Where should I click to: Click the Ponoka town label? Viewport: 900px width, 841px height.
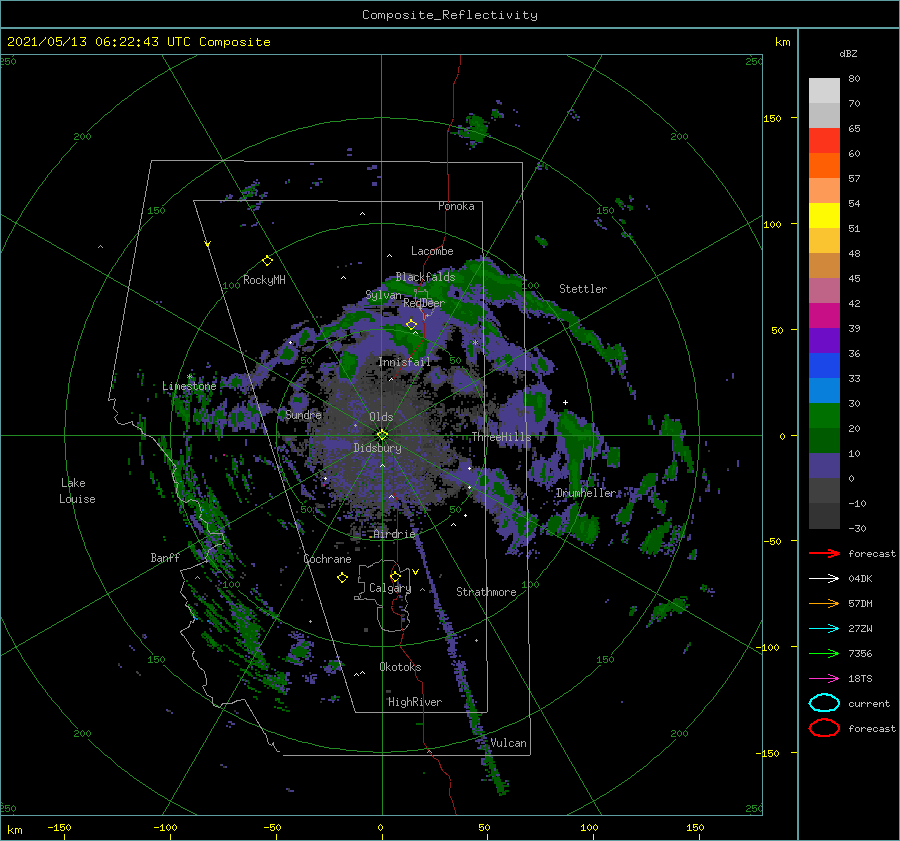tap(456, 206)
